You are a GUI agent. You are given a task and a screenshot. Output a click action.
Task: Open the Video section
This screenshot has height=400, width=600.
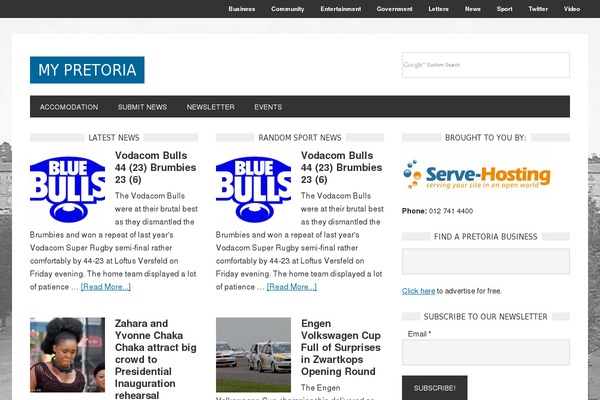point(572,9)
